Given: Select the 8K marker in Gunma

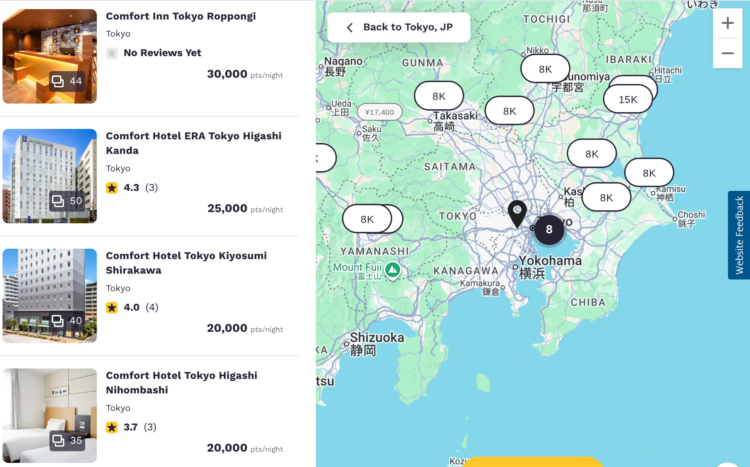Looking at the screenshot, I should [x=439, y=96].
